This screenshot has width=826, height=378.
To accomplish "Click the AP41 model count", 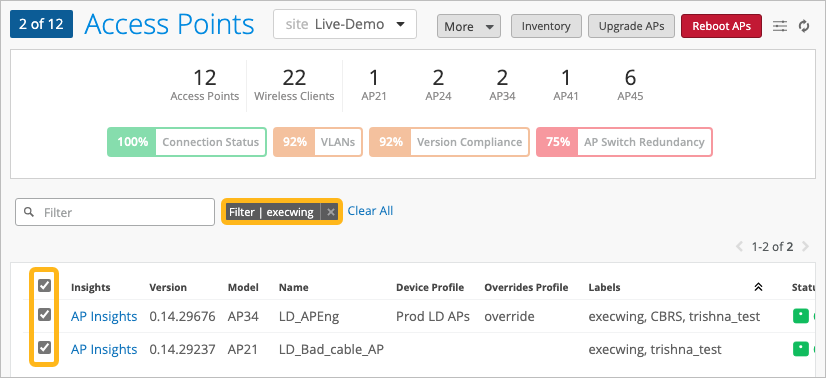I will (566, 85).
